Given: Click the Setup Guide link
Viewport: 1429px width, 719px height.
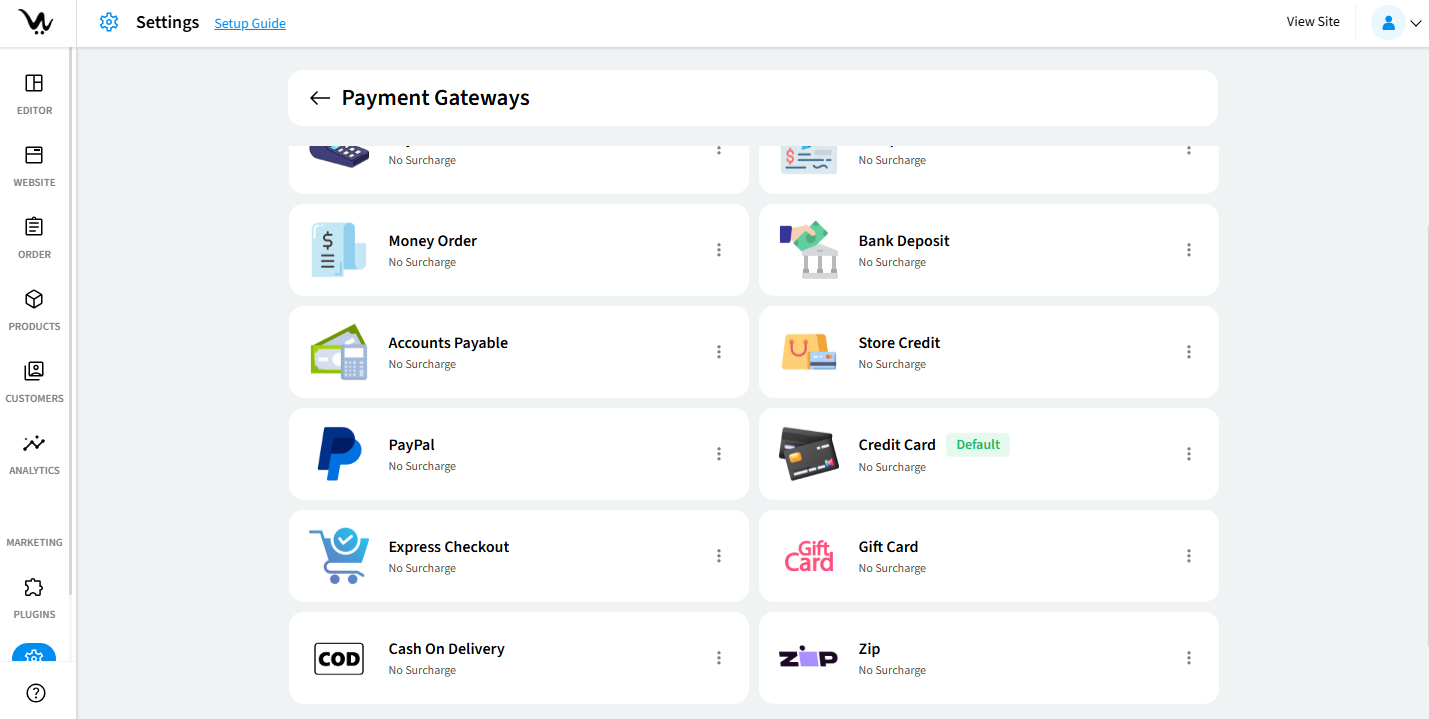Looking at the screenshot, I should pyautogui.click(x=250, y=23).
